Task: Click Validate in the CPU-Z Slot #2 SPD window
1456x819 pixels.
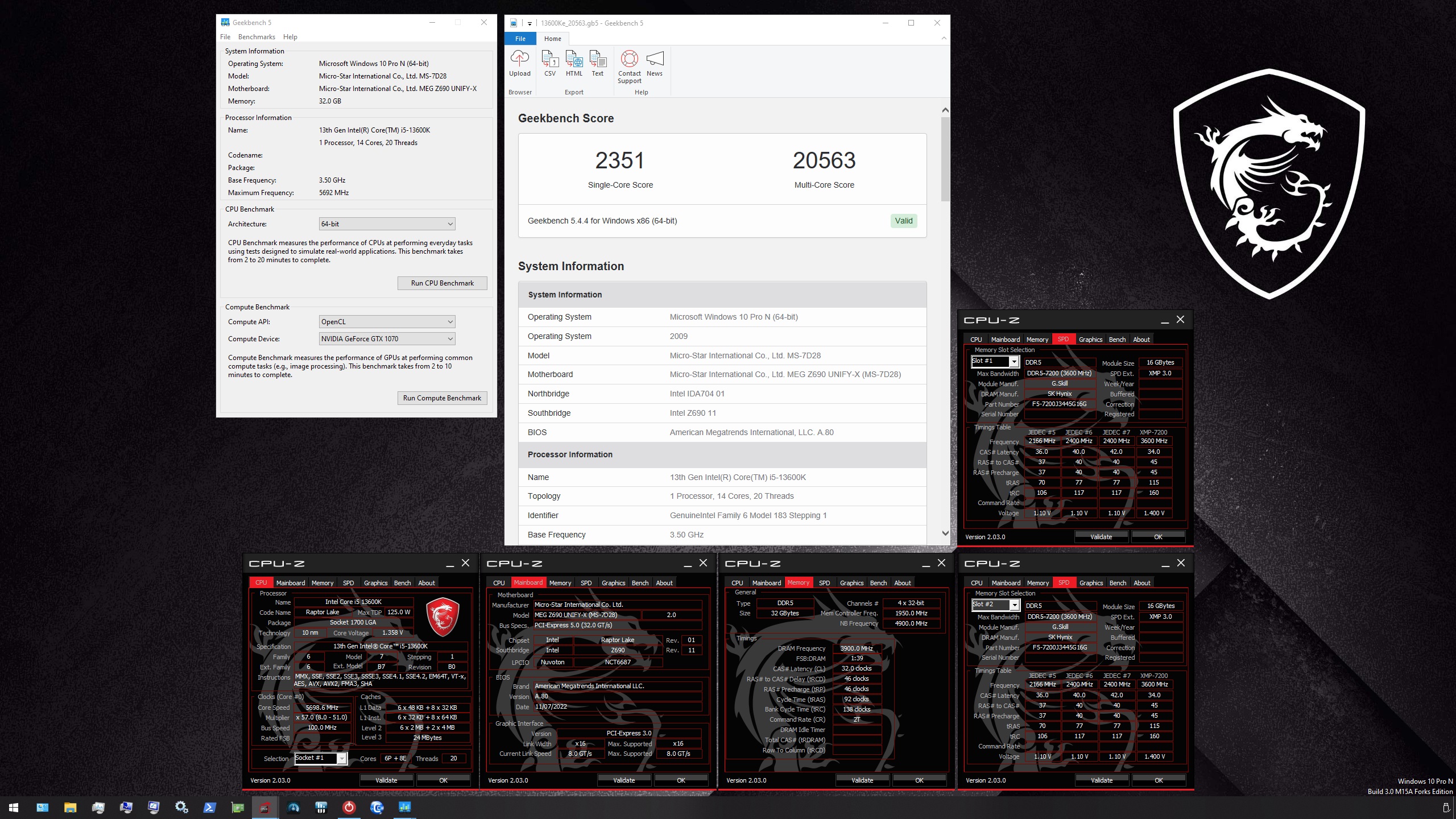Action: [1102, 780]
